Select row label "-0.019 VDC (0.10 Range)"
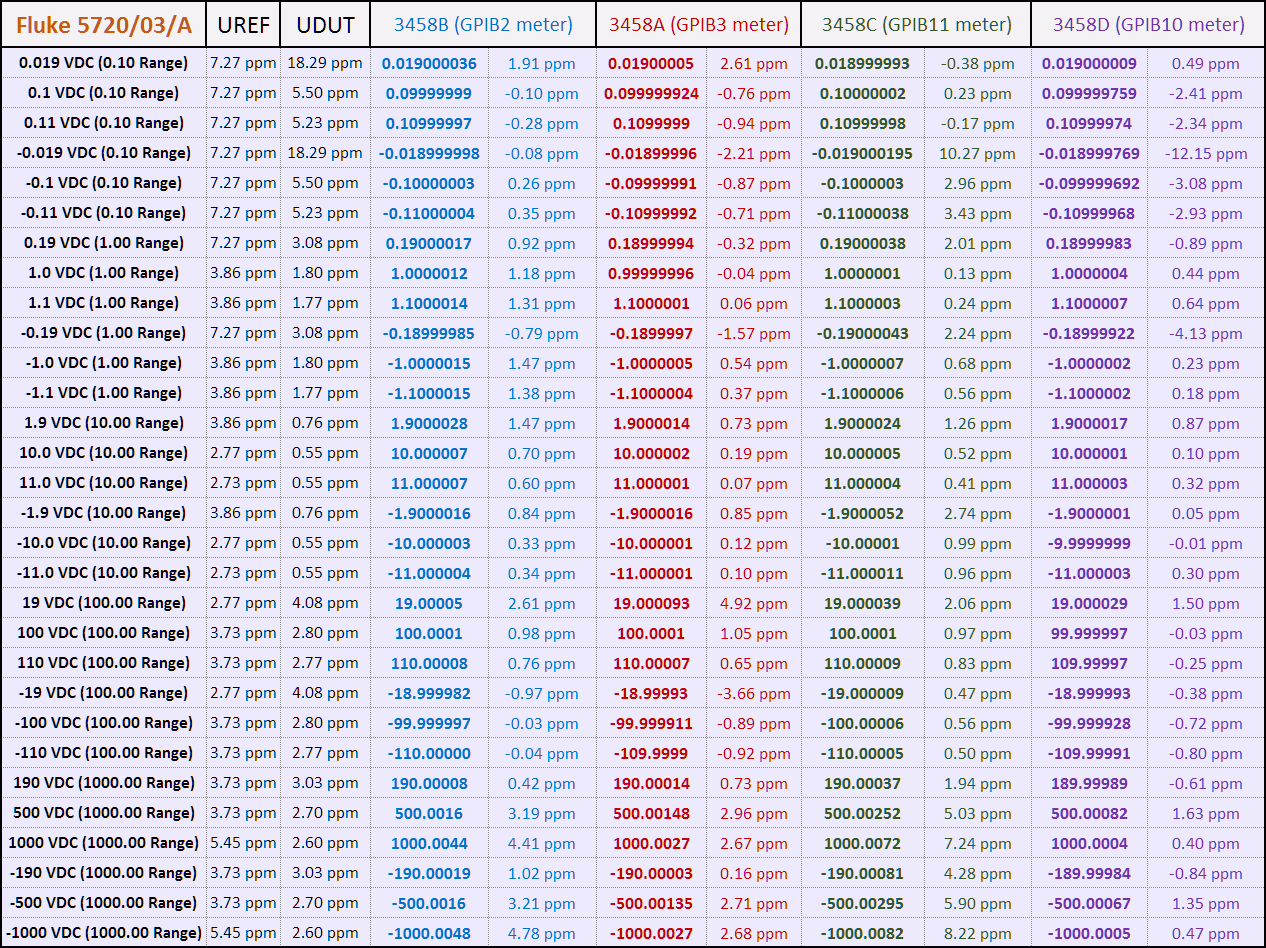The image size is (1266, 948). [x=103, y=153]
